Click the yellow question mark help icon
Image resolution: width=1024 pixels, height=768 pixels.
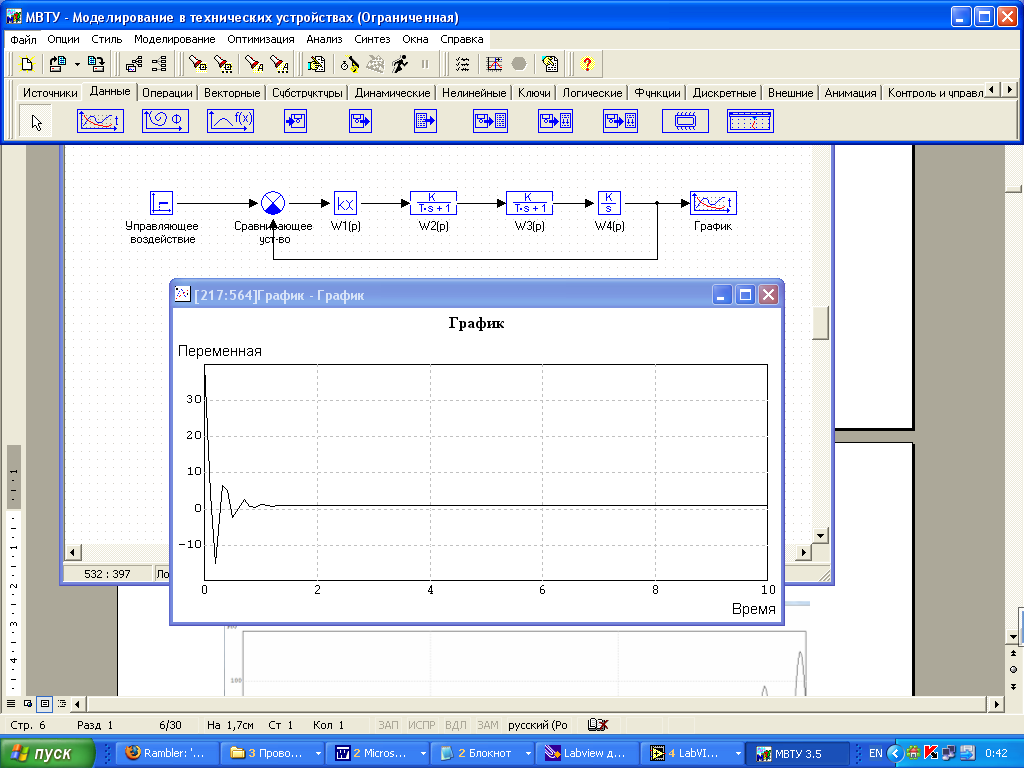(x=587, y=64)
